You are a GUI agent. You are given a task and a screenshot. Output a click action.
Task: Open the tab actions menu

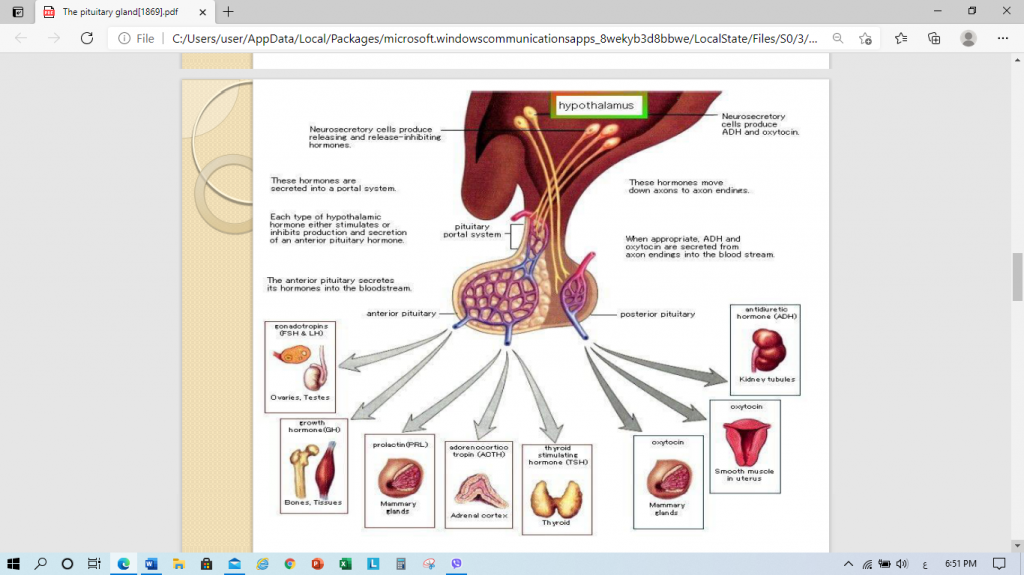pyautogui.click(x=17, y=12)
